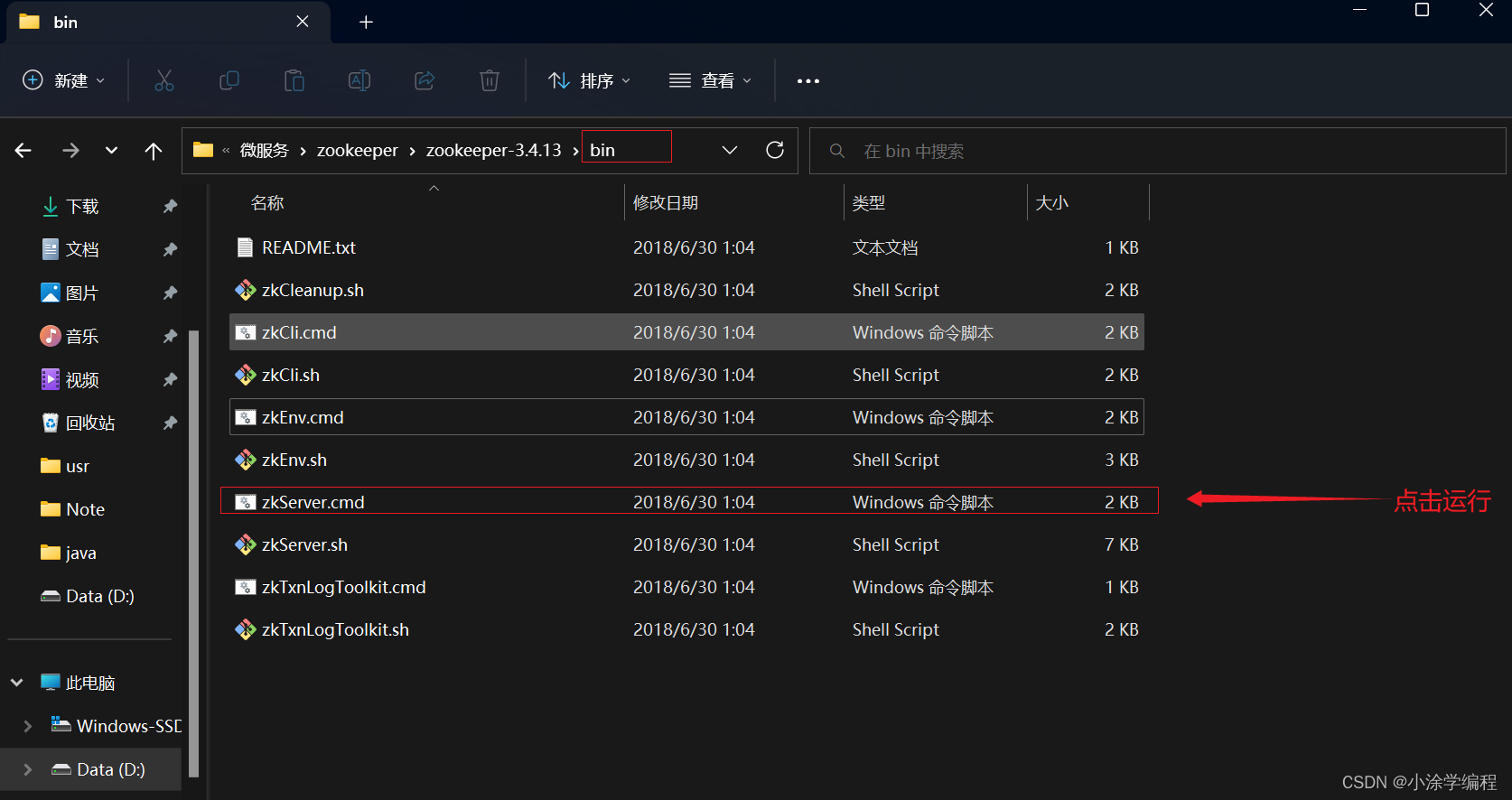
Task: Click the 微服务 breadcrumb
Action: click(264, 150)
